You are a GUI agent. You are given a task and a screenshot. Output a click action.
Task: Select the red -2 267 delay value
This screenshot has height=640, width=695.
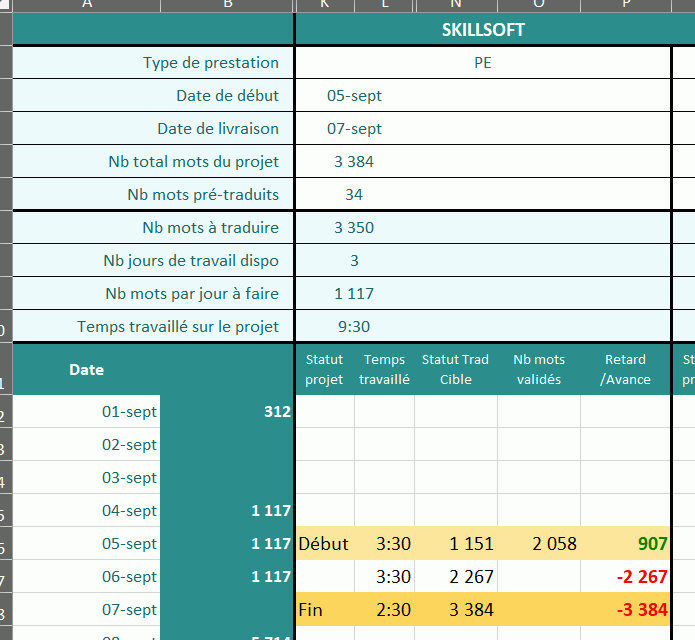(625, 577)
